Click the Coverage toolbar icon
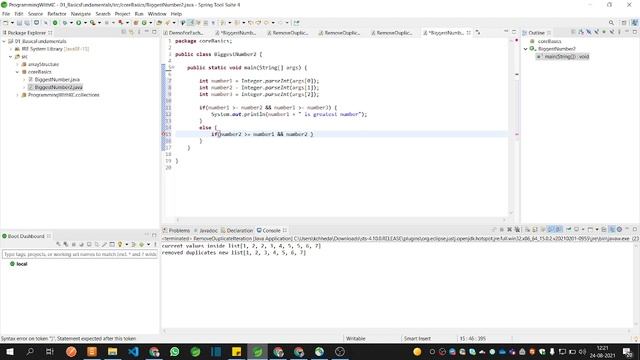The width and height of the screenshot is (640, 360). coord(93,23)
